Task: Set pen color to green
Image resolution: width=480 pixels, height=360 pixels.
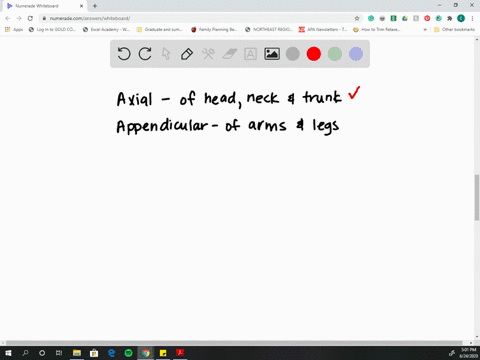Action: click(x=335, y=54)
